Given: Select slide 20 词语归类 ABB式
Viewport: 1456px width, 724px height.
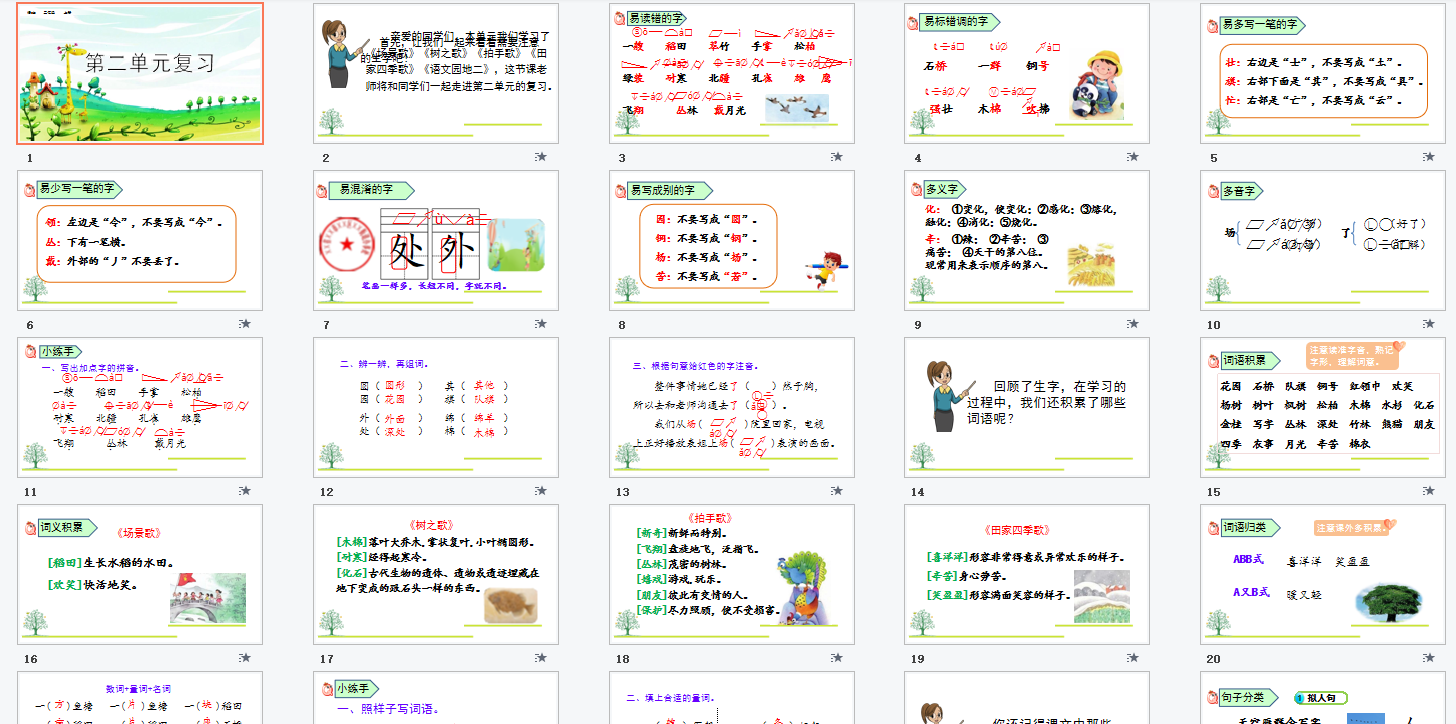Looking at the screenshot, I should [1324, 574].
